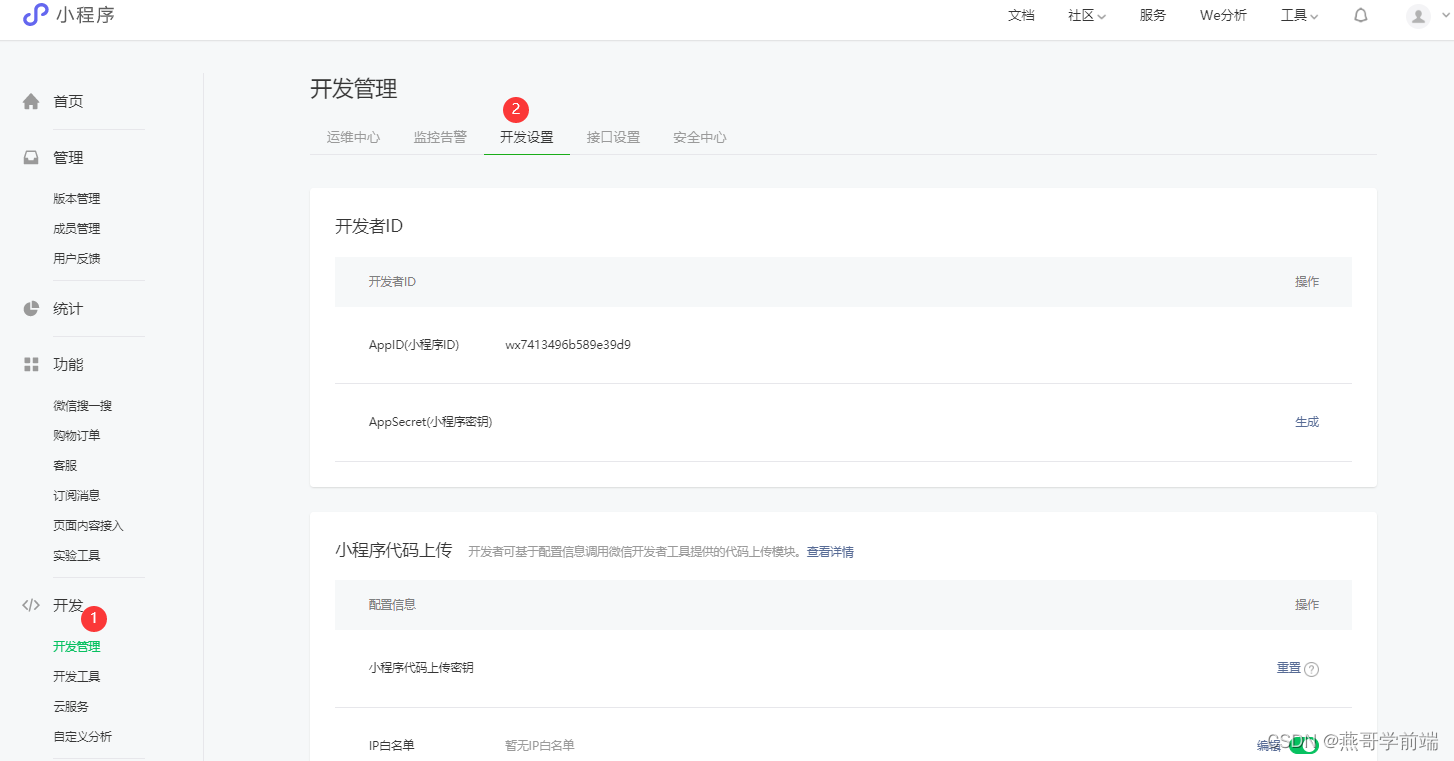Click 生成 to generate the AppSecret
The height and width of the screenshot is (761, 1454).
tap(1307, 422)
